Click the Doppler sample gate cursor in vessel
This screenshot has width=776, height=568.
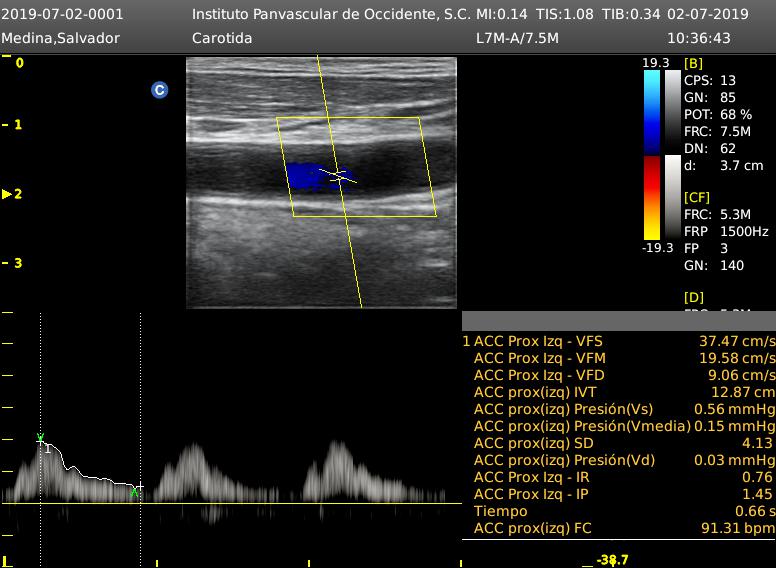pyautogui.click(x=339, y=176)
